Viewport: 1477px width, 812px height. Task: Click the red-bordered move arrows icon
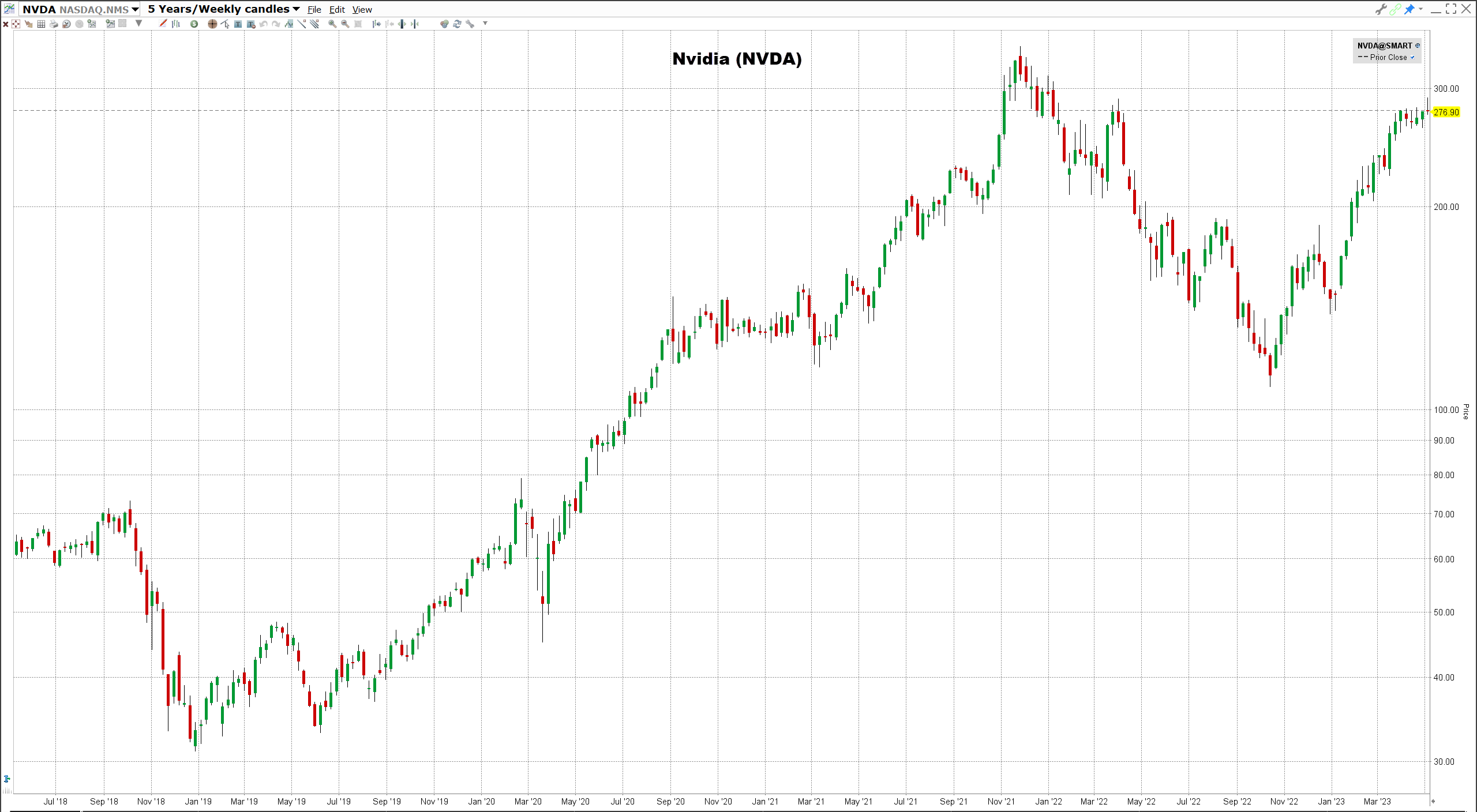16,24
